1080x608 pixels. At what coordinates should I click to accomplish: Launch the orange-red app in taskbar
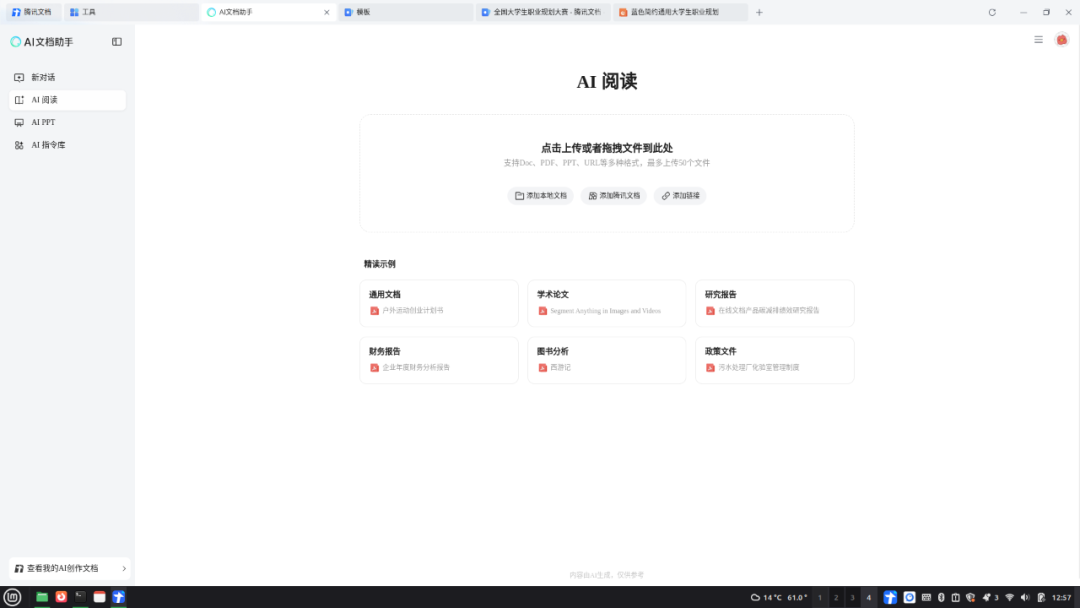(61, 597)
